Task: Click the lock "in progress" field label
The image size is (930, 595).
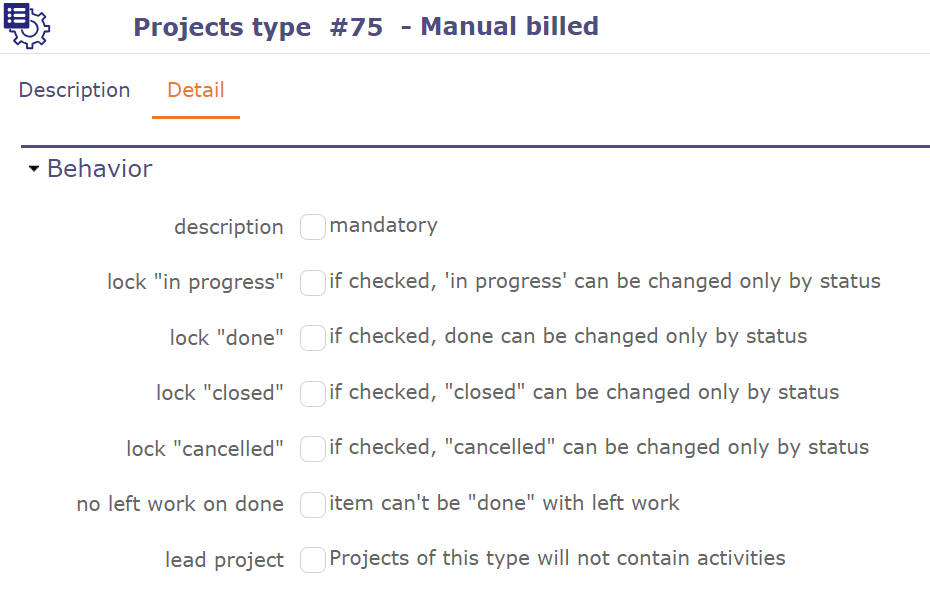Action: pyautogui.click(x=195, y=282)
